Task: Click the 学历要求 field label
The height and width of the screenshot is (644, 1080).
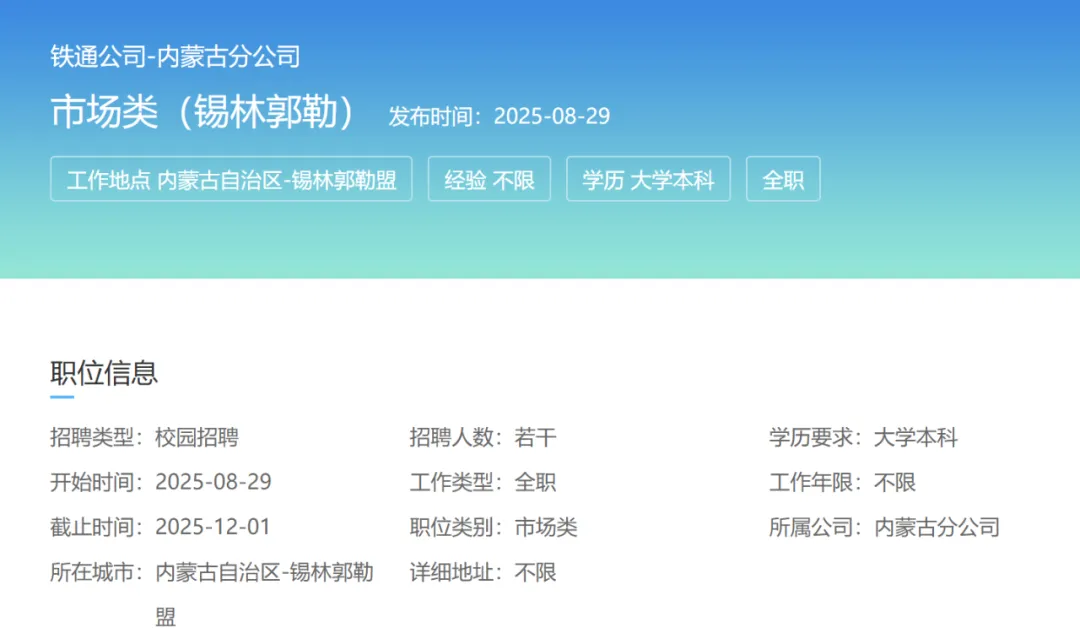Action: click(x=815, y=437)
